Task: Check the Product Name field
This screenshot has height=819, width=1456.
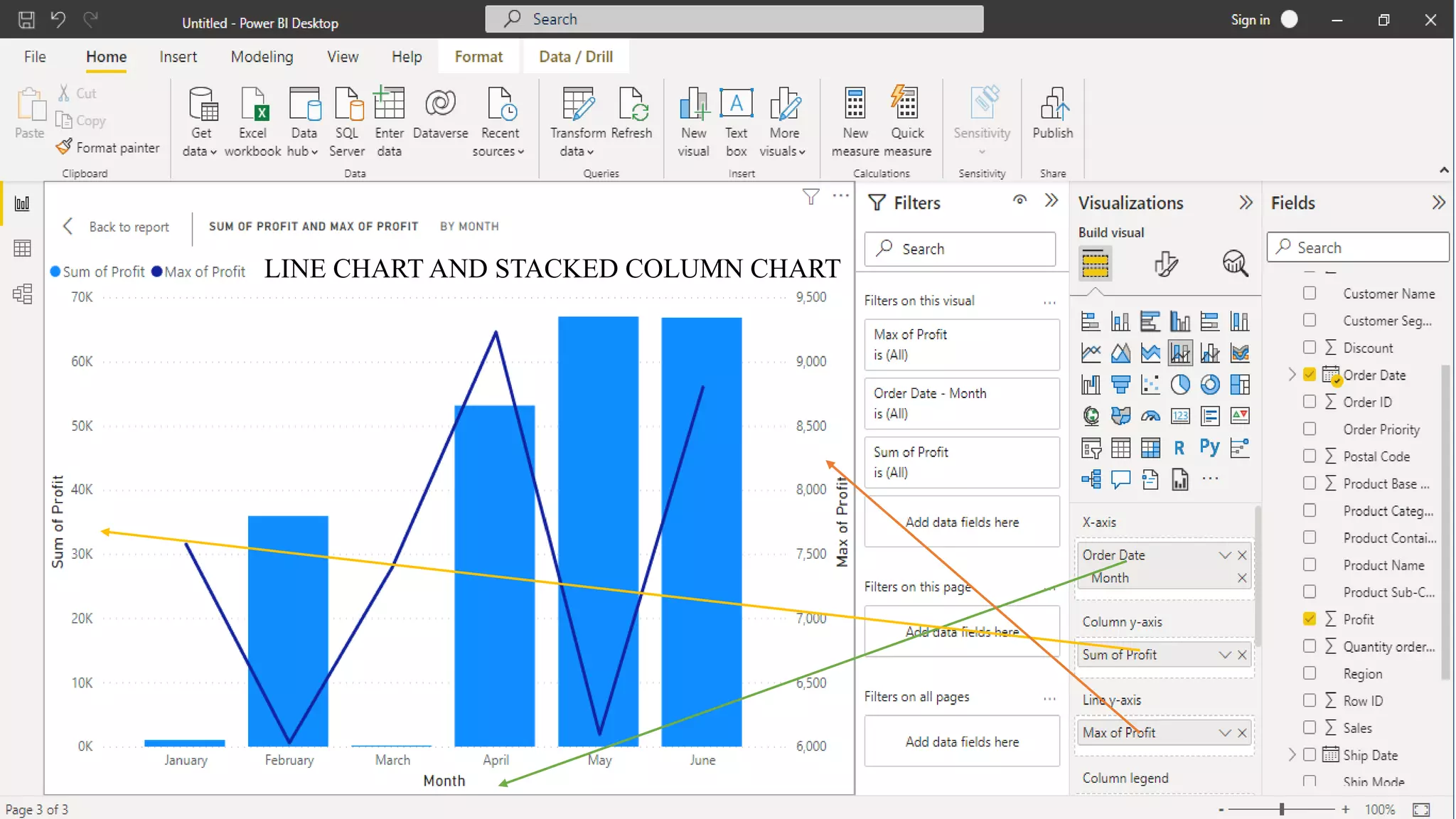Action: (1310, 565)
